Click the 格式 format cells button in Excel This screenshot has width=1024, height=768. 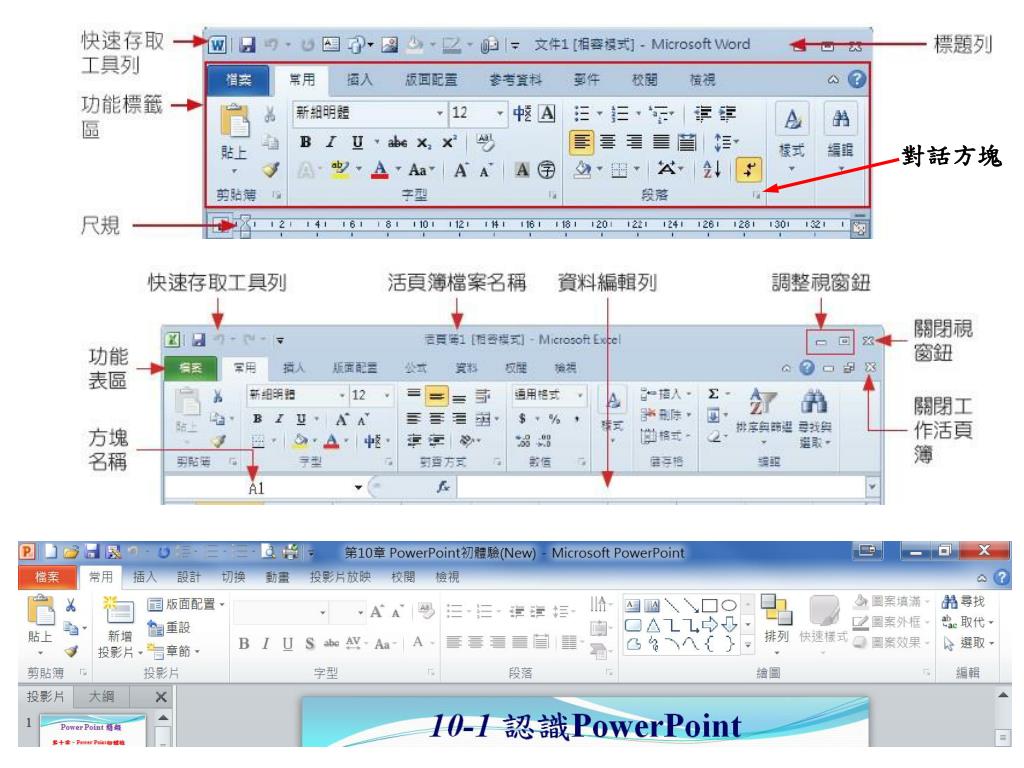665,435
